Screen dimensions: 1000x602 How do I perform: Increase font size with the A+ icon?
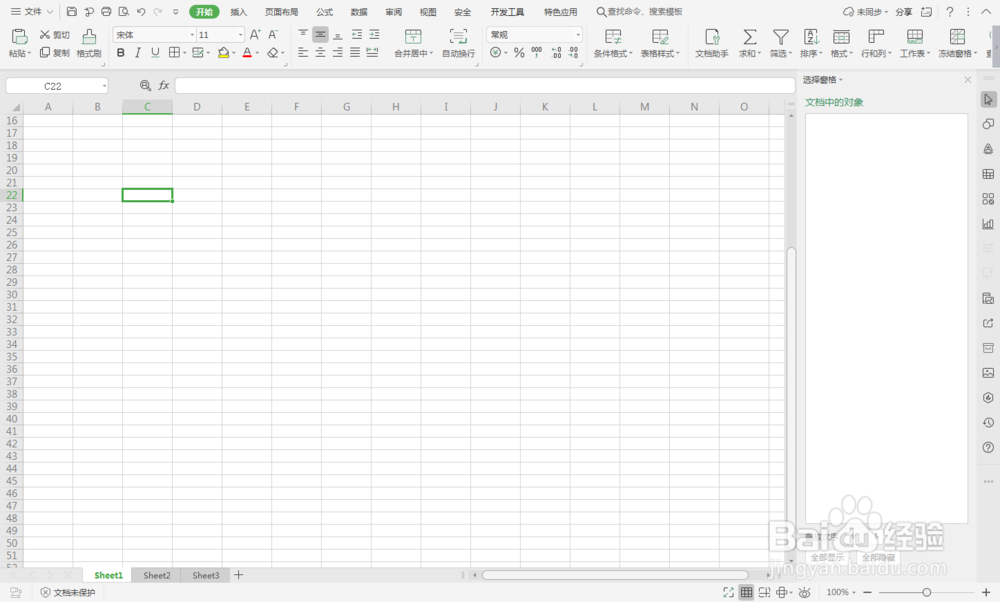(255, 34)
